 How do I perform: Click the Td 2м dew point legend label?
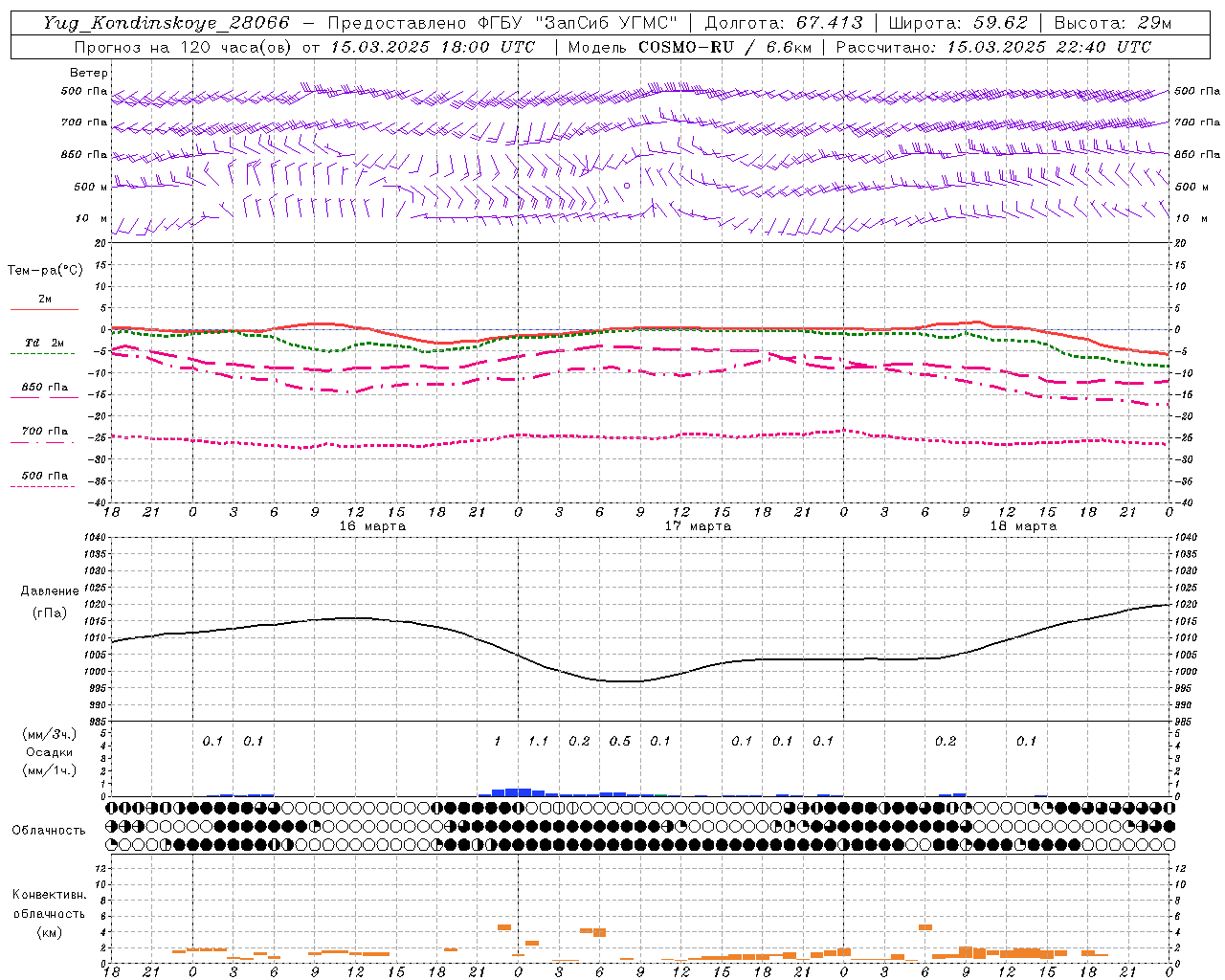(x=45, y=343)
